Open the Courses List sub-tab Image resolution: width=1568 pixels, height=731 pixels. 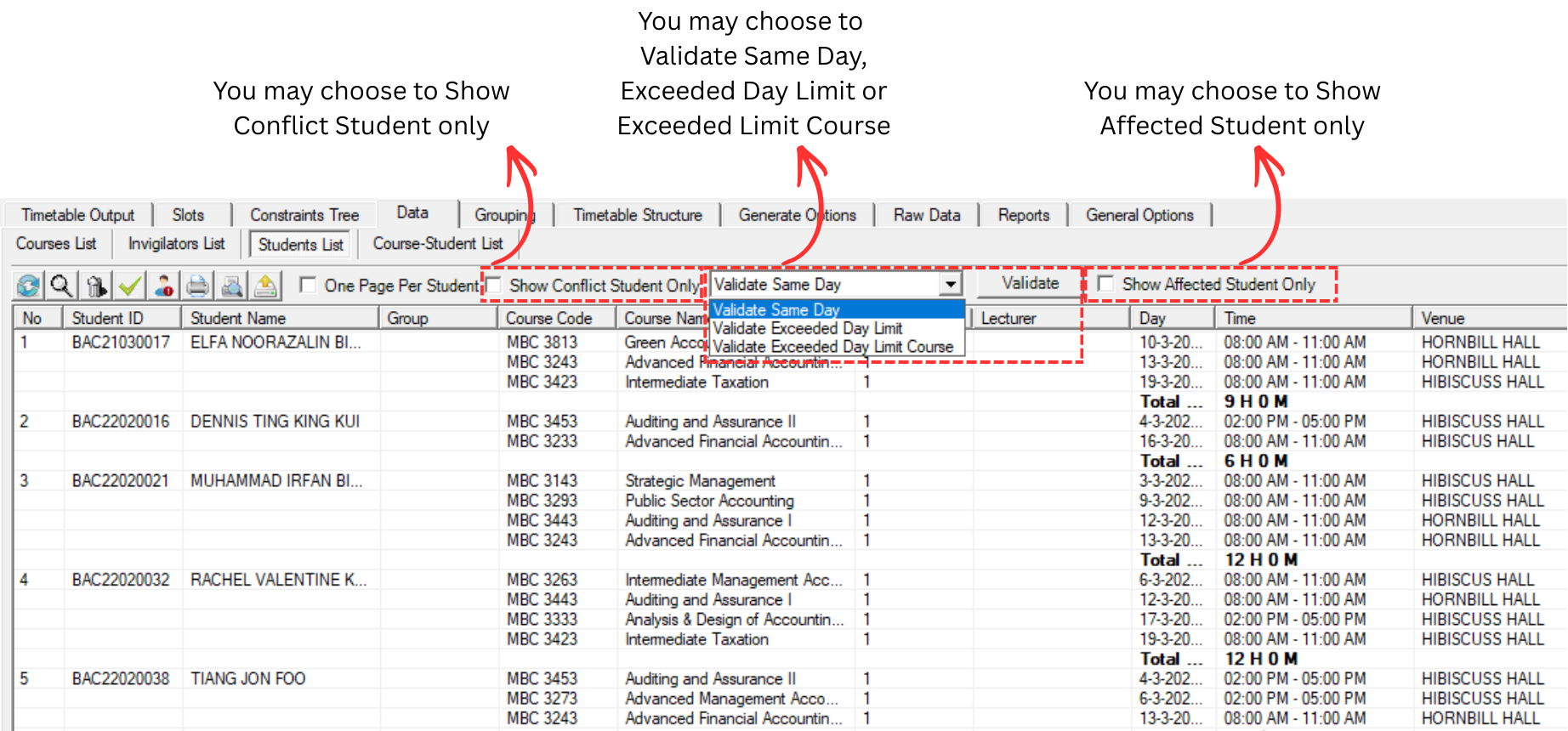pyautogui.click(x=56, y=243)
